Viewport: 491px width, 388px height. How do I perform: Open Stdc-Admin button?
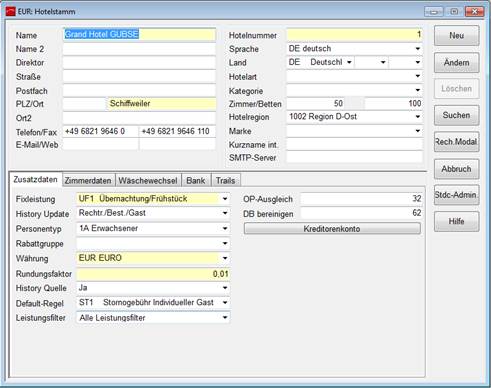pos(456,195)
